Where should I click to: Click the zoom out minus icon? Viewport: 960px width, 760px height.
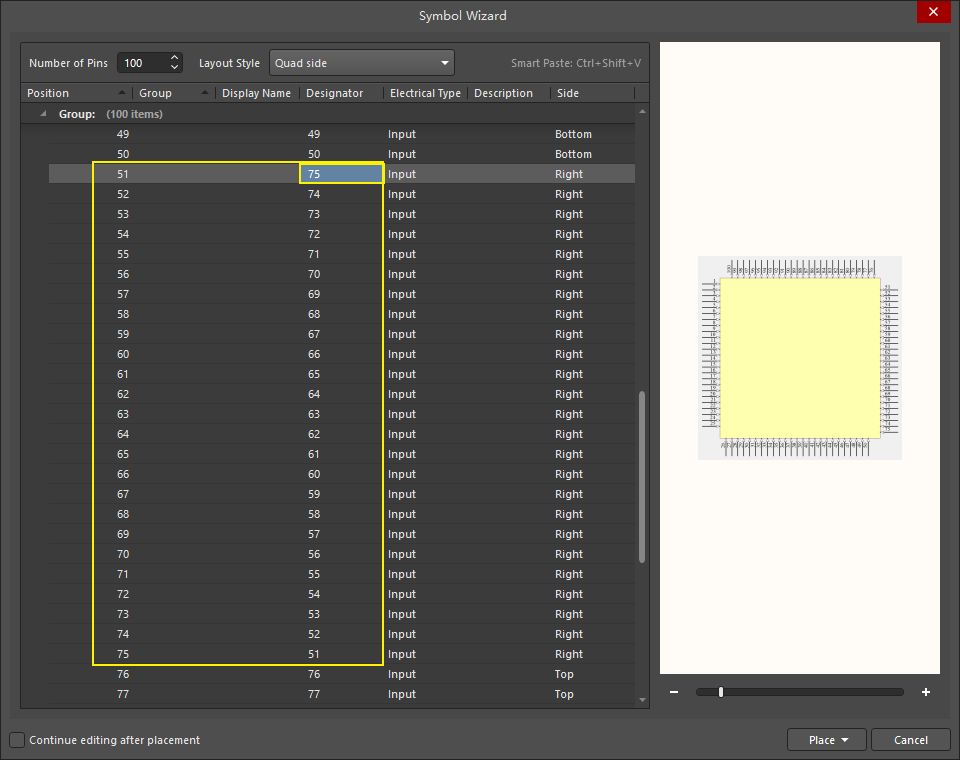(x=674, y=692)
